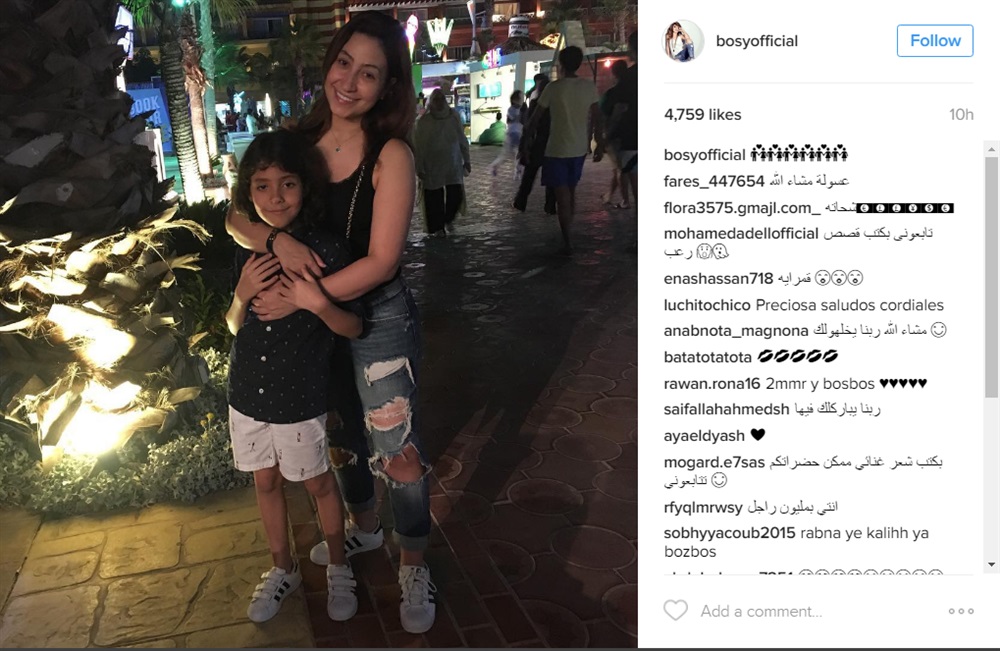Follow the bosyofficial account

point(935,41)
